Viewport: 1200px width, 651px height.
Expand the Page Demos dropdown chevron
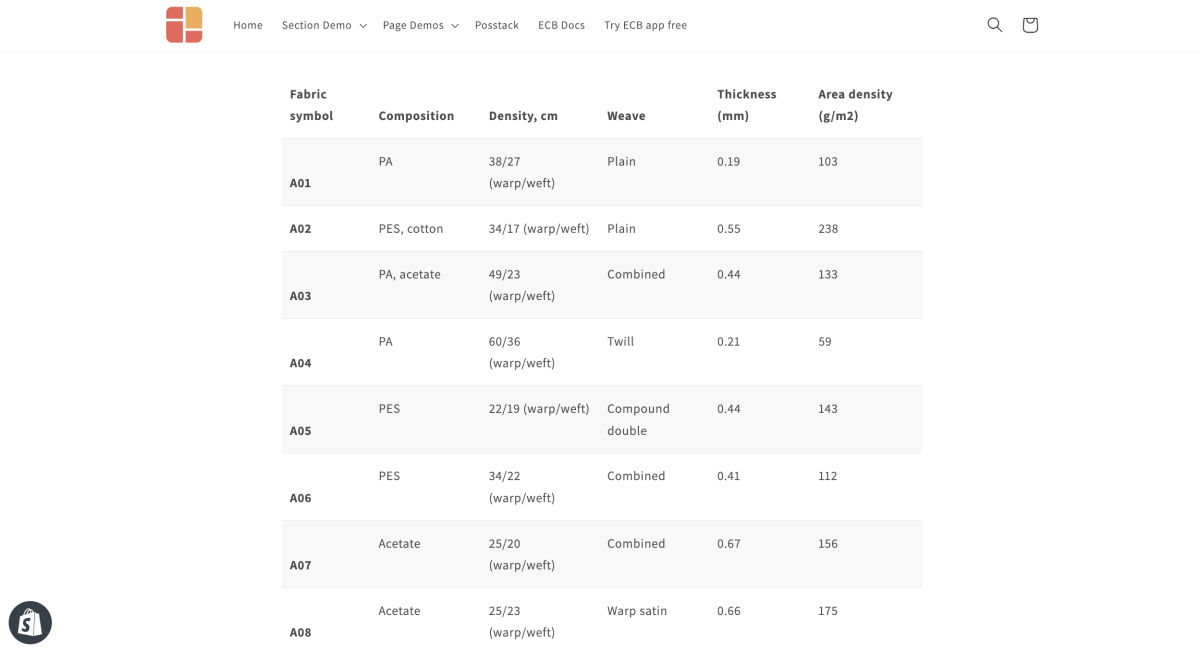point(455,25)
